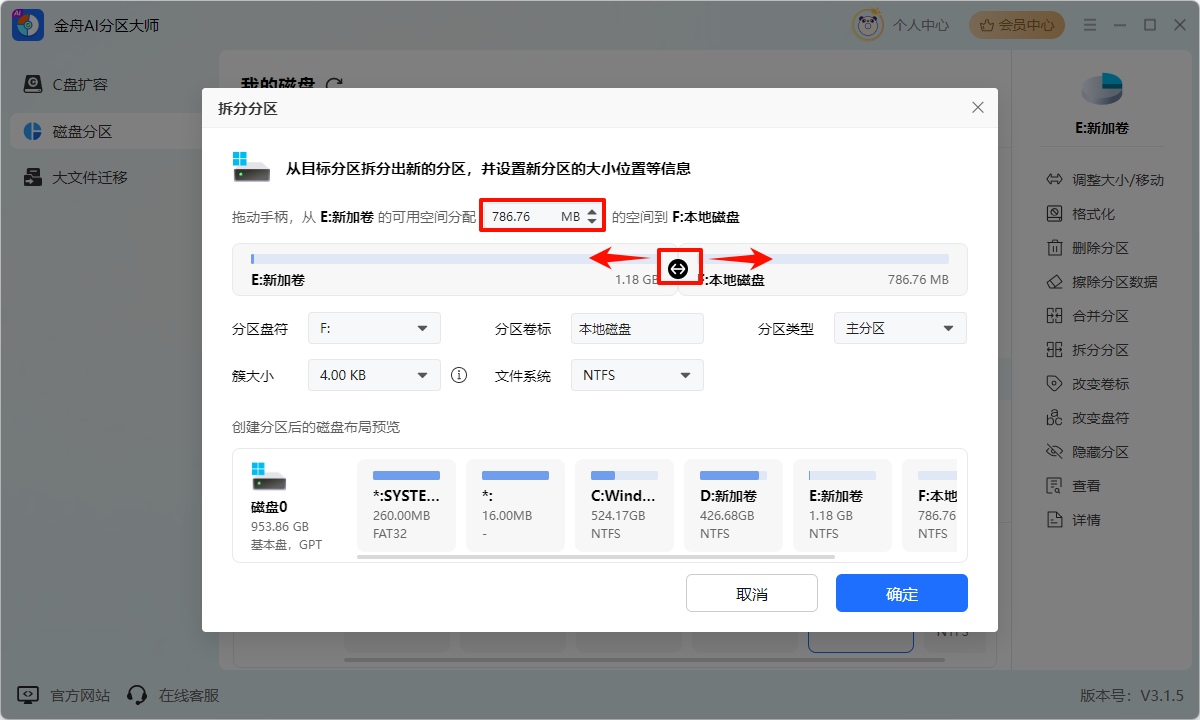The height and width of the screenshot is (720, 1200).
Task: Click the partition split slider handle
Action: pos(678,268)
